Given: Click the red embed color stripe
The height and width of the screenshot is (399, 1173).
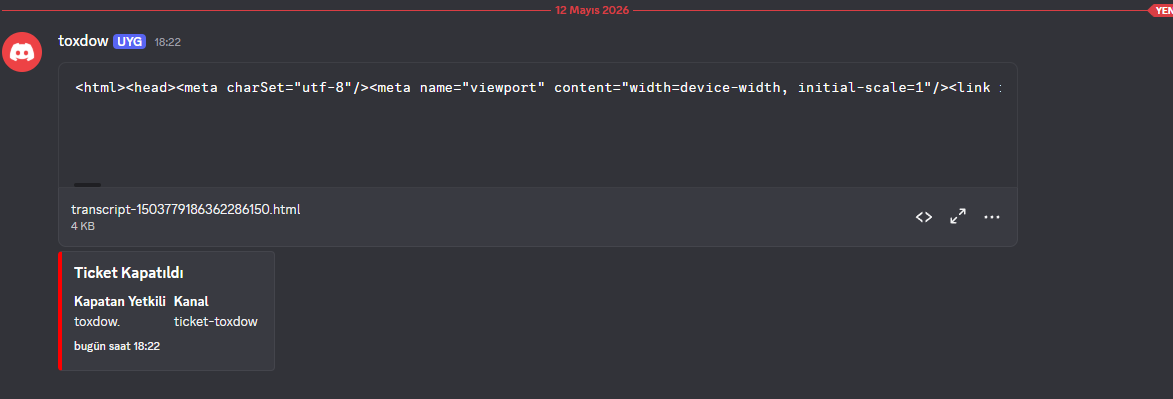Looking at the screenshot, I should 60,311.
